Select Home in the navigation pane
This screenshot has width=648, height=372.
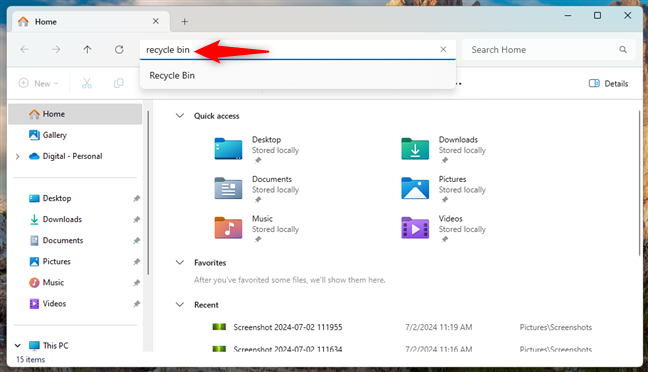pyautogui.click(x=75, y=114)
